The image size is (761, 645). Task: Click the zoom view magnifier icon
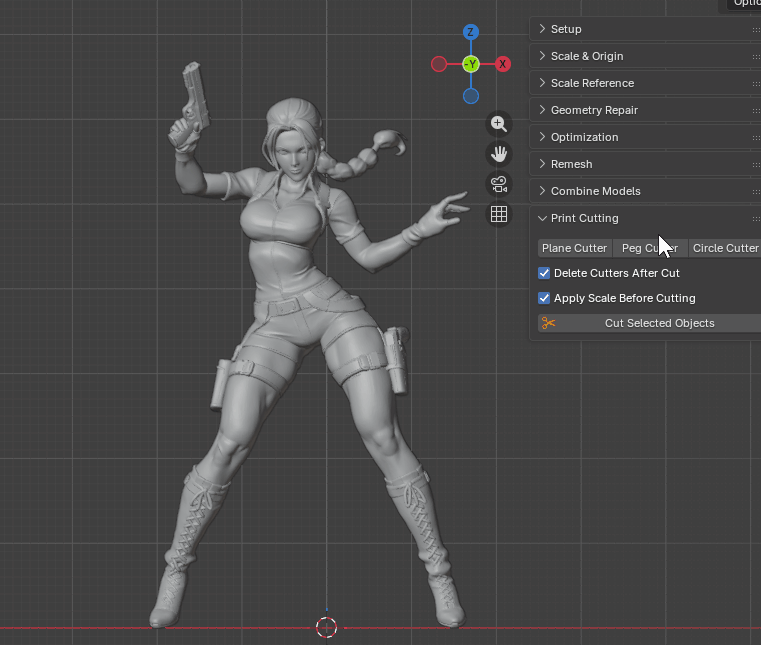[498, 124]
